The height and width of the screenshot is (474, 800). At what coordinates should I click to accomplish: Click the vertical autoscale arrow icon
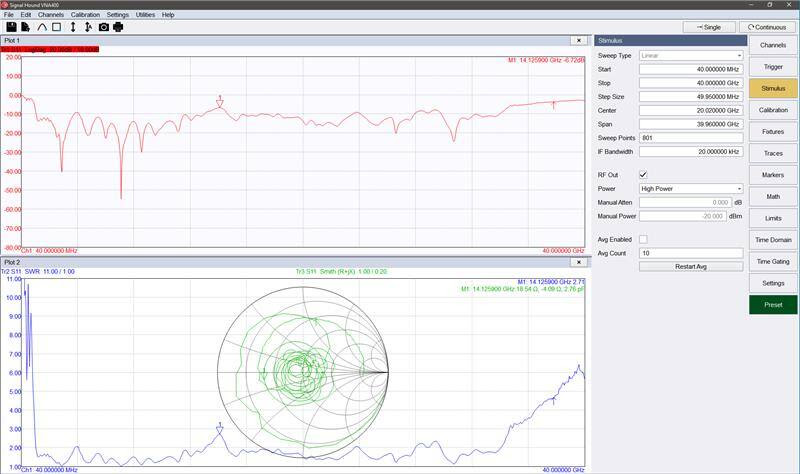pyautogui.click(x=73, y=27)
